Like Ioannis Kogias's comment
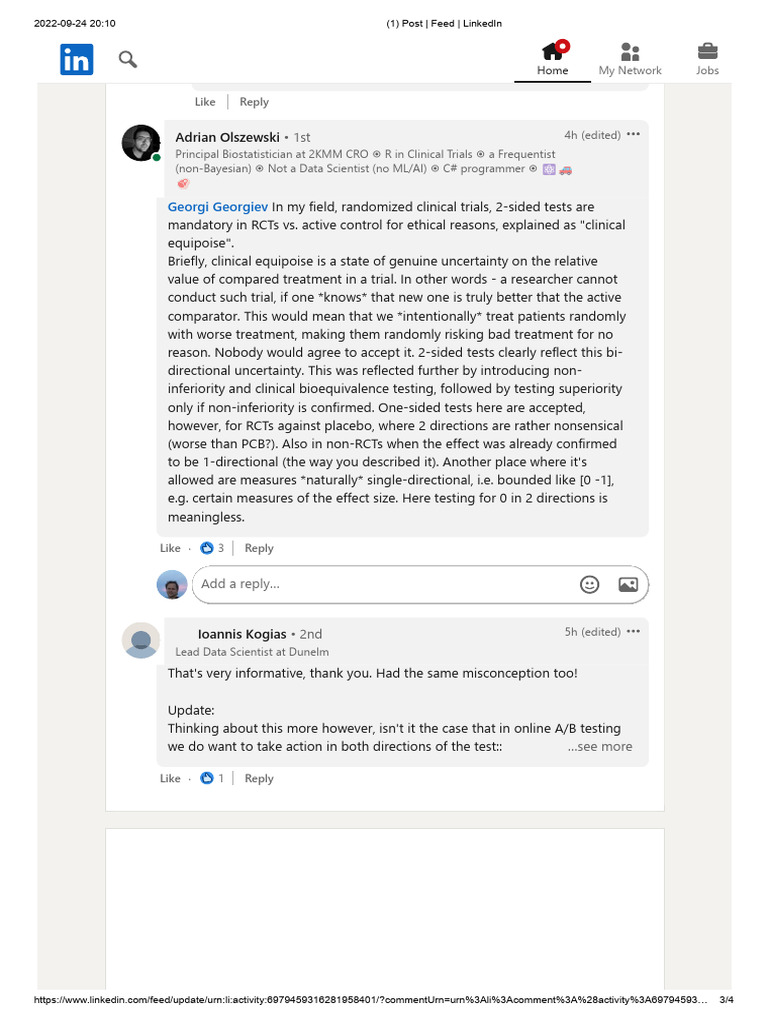 170,778
